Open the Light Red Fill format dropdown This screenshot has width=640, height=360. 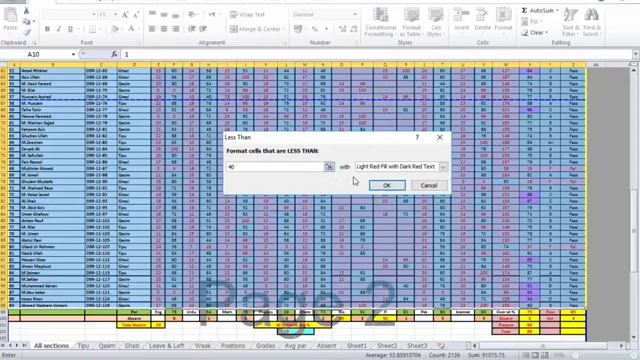tap(443, 167)
